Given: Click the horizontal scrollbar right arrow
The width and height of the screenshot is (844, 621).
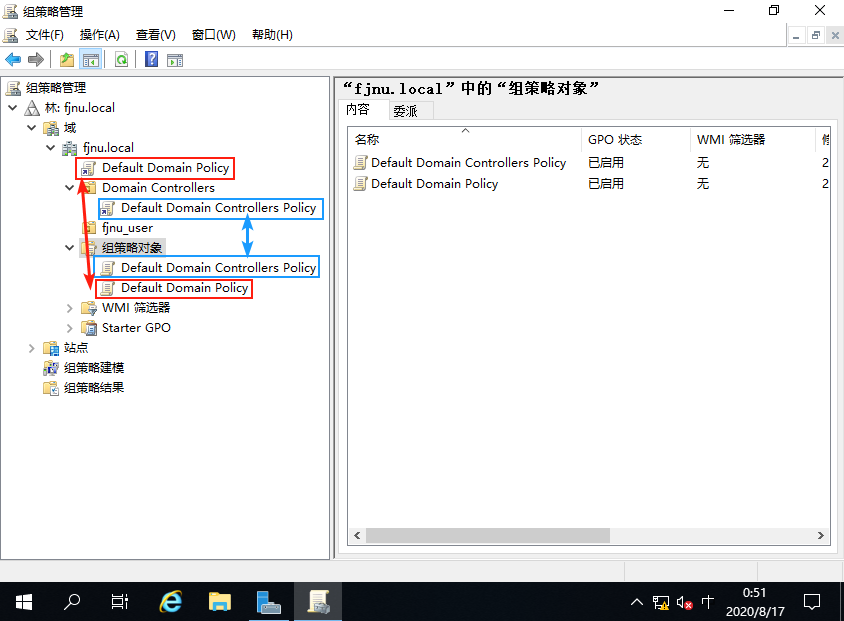Looking at the screenshot, I should point(820,535).
